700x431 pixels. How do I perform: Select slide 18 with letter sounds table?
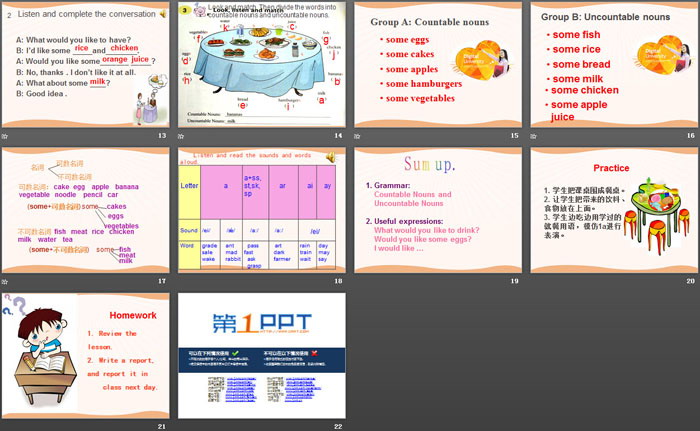tap(262, 210)
